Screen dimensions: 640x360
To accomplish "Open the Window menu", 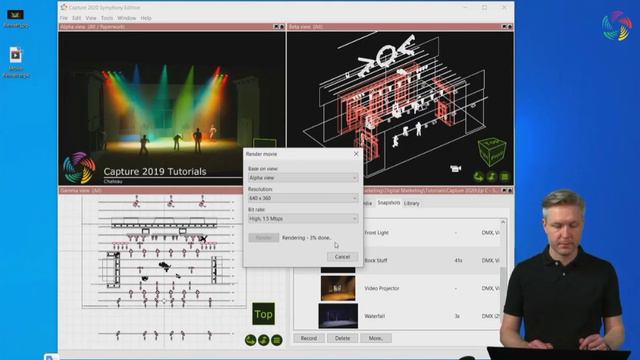I will click(x=127, y=18).
